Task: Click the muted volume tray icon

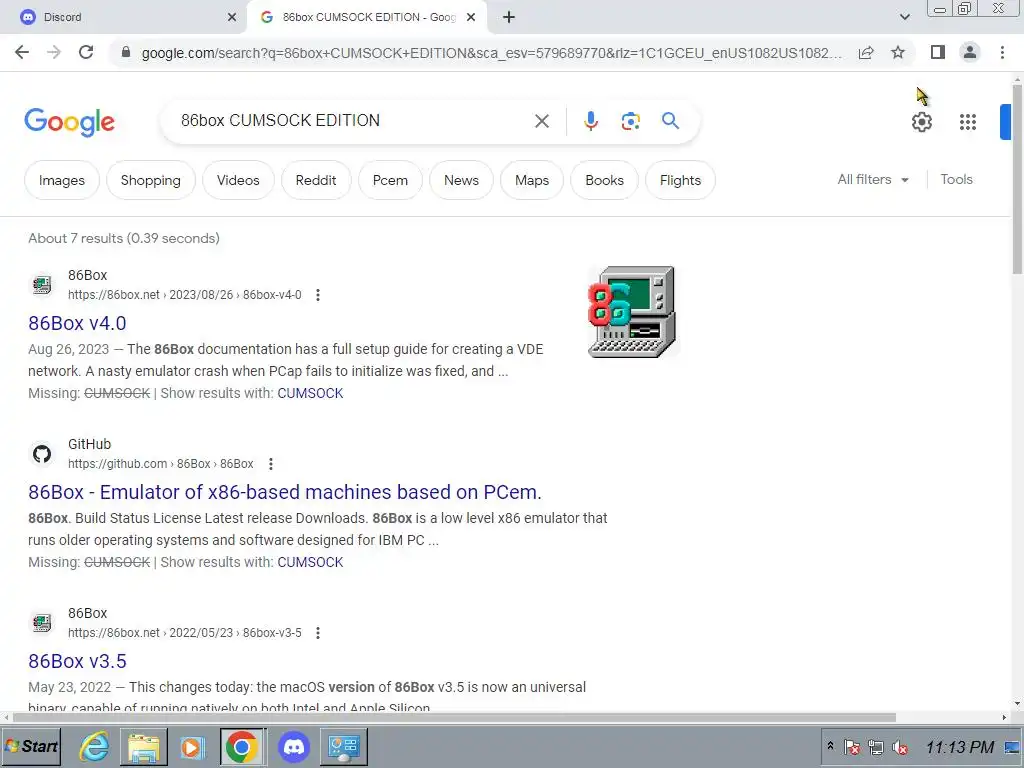Action: 900,747
